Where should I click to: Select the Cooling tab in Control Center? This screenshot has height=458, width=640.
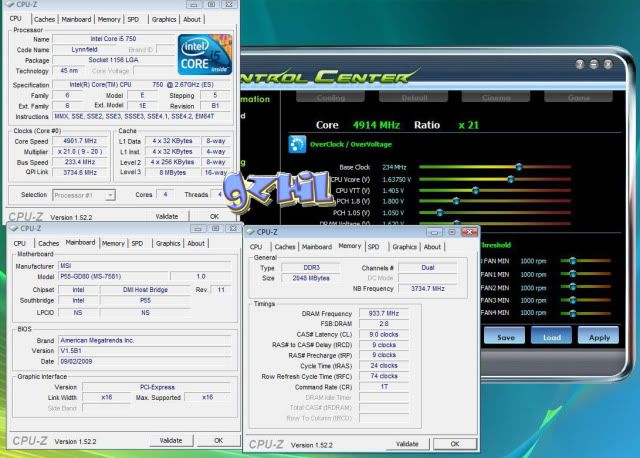(x=331, y=98)
